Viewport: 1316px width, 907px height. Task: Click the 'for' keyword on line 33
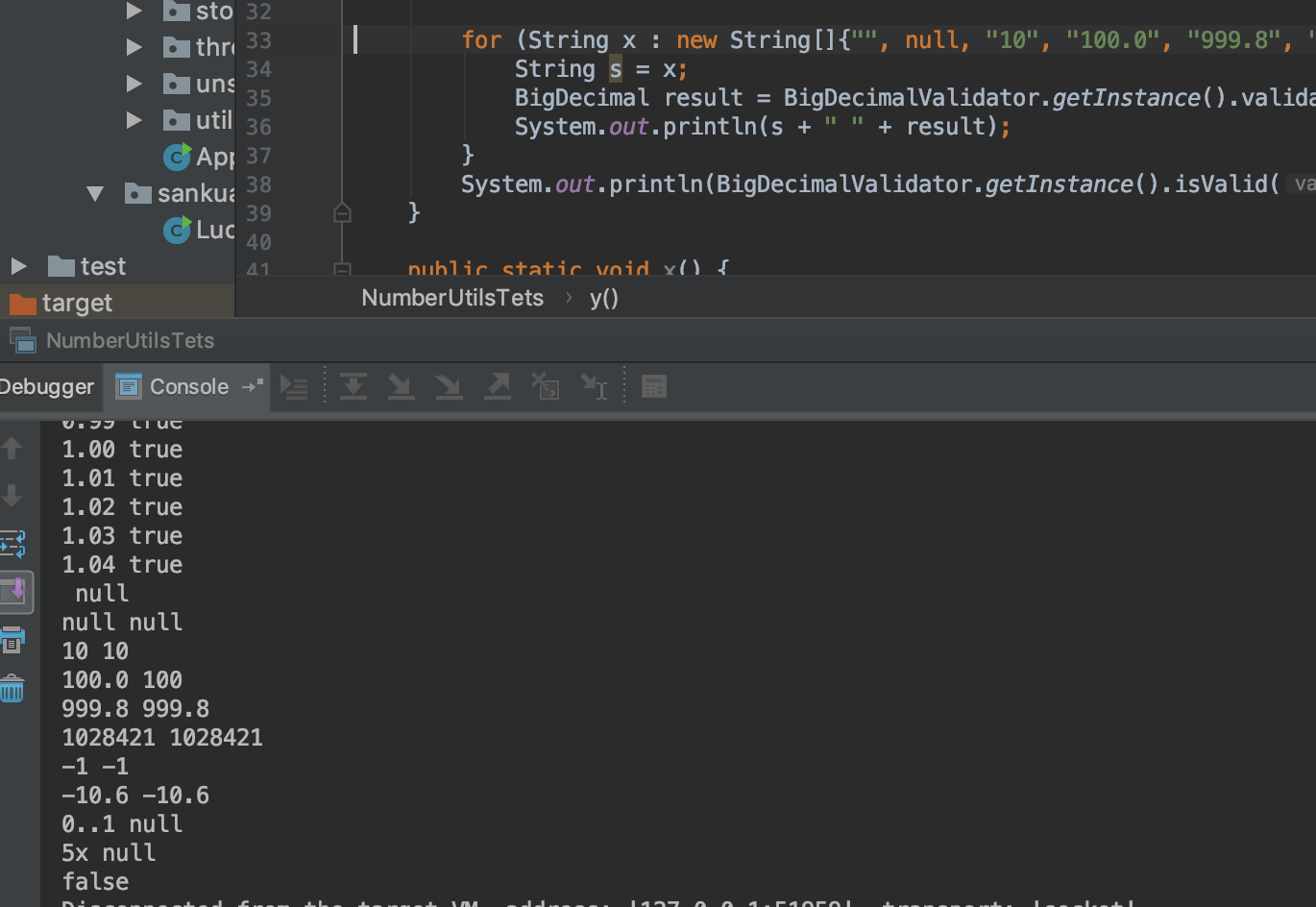481,40
